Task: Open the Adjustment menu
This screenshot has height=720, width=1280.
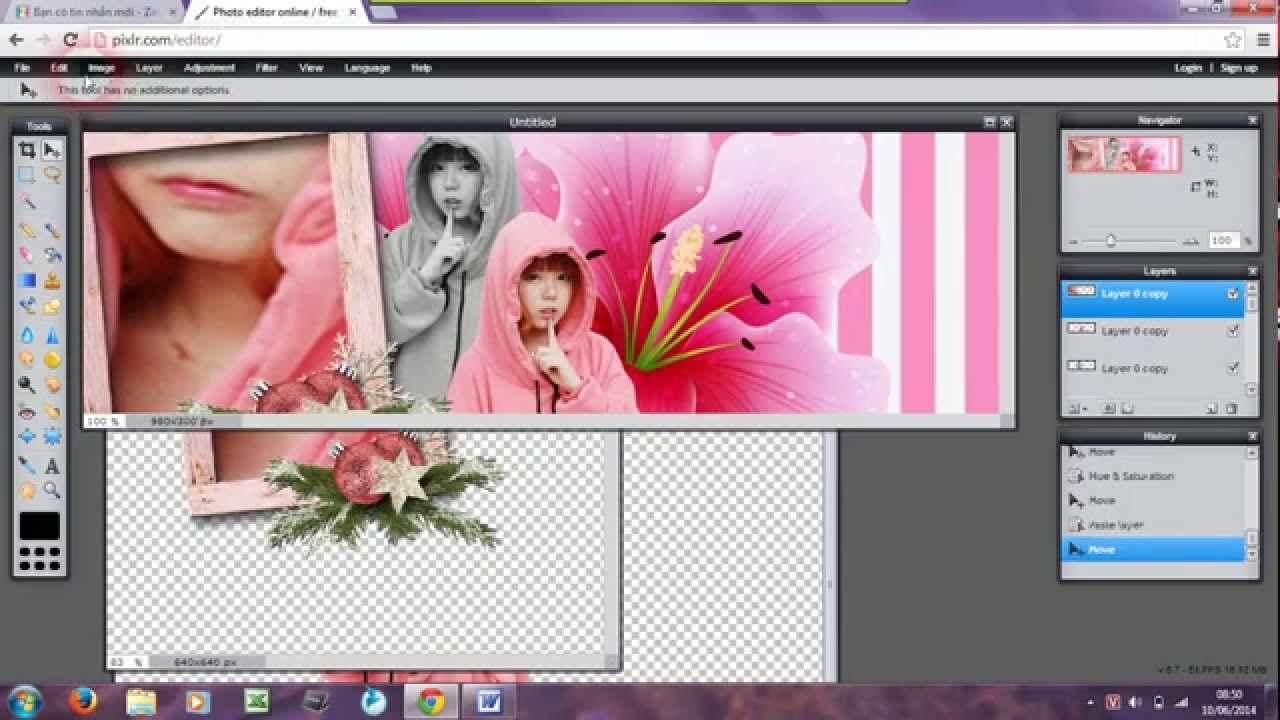Action: pos(209,67)
